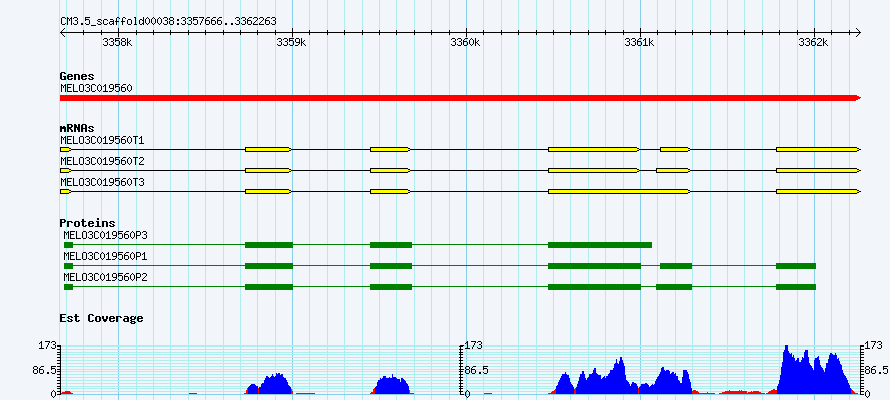This screenshot has width=890, height=400.
Task: Click the short fifth CDS block of MELO3C019560P2
Action: [674, 287]
